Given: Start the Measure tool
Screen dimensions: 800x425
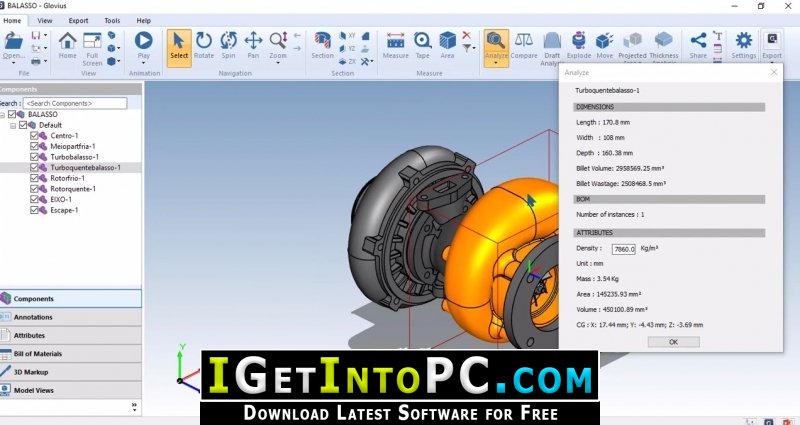Looking at the screenshot, I should [x=395, y=46].
